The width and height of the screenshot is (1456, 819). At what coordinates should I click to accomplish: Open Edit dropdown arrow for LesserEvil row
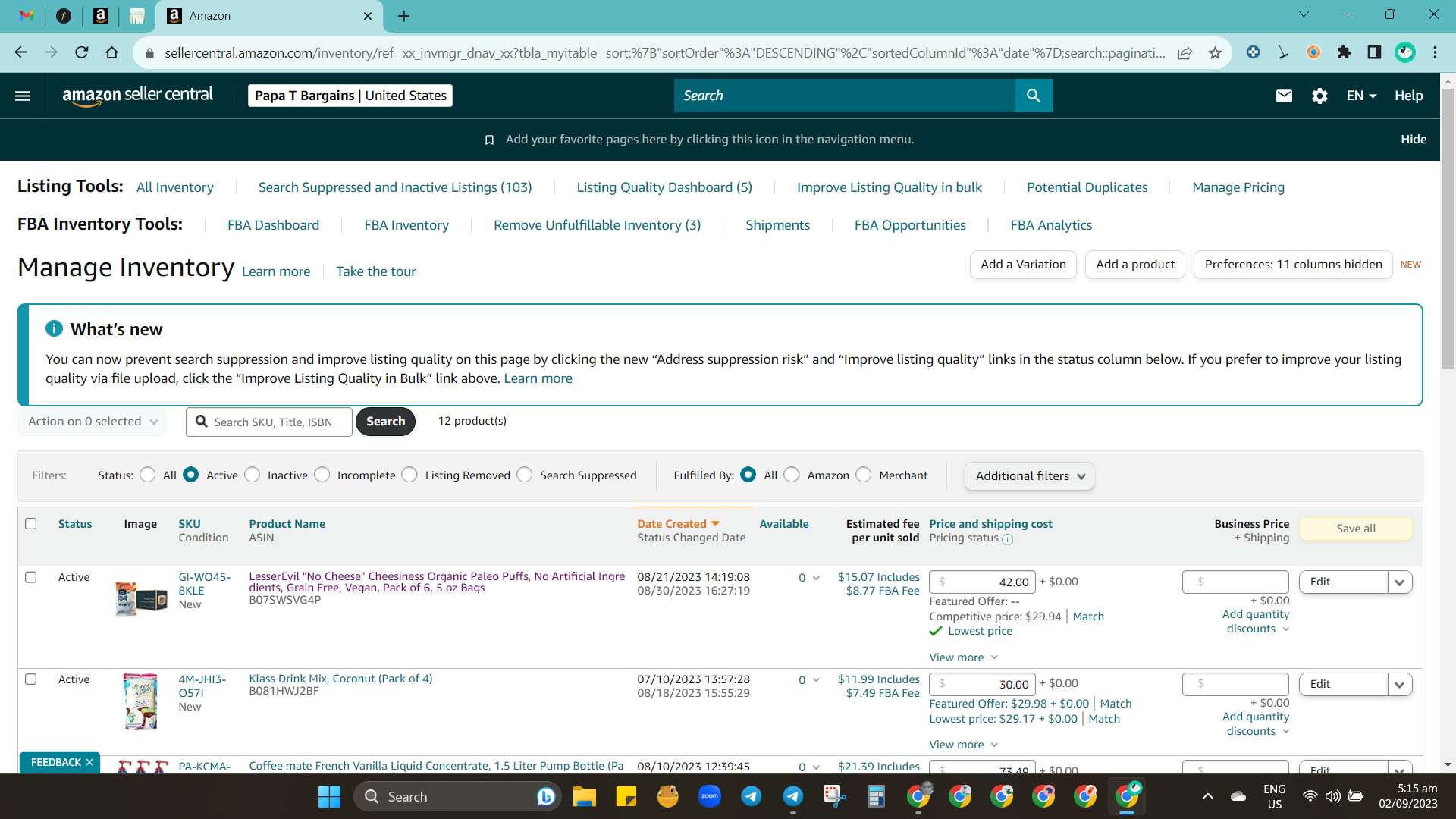click(1400, 582)
